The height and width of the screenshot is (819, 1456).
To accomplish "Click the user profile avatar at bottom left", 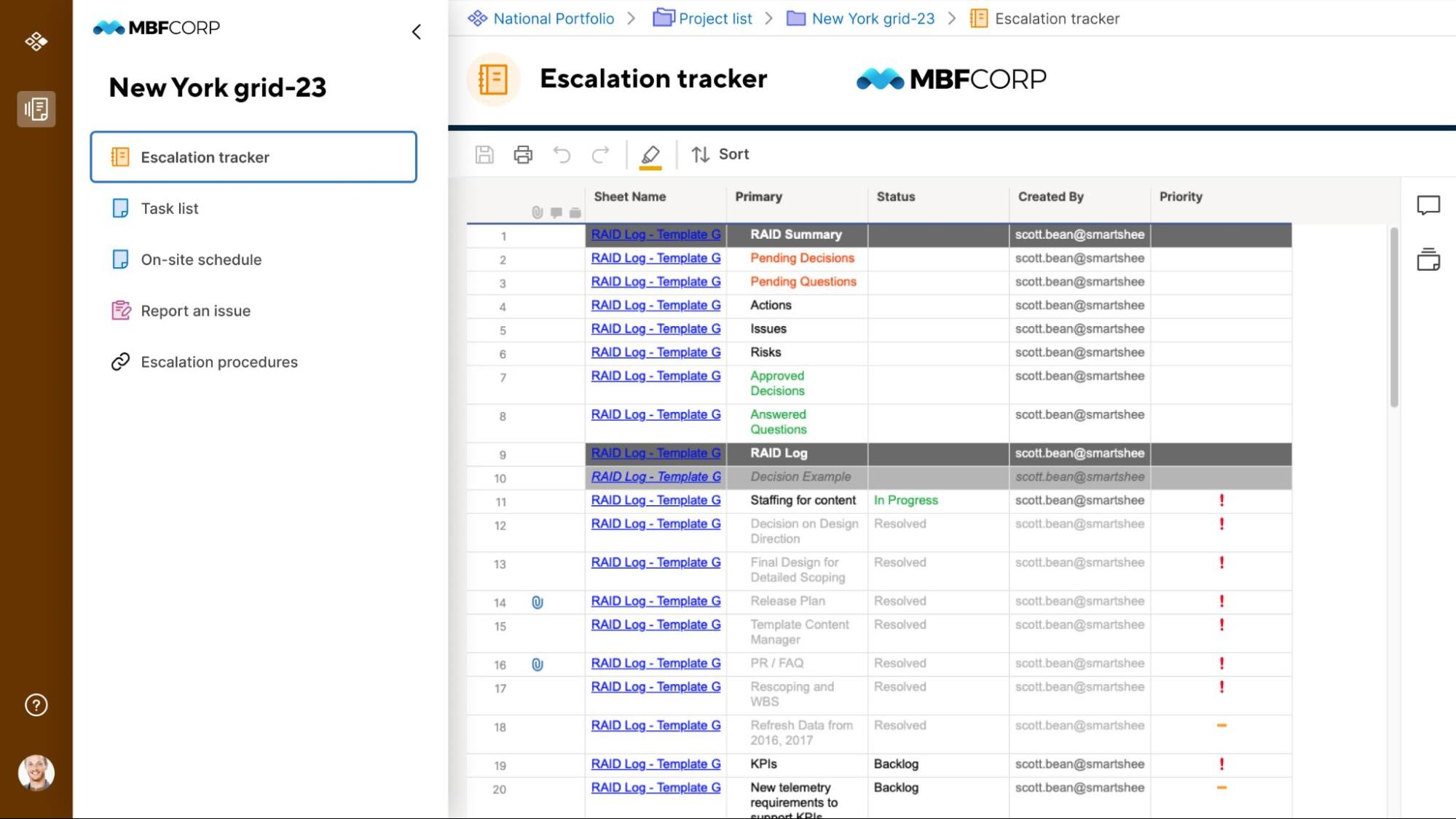I will pyautogui.click(x=35, y=773).
